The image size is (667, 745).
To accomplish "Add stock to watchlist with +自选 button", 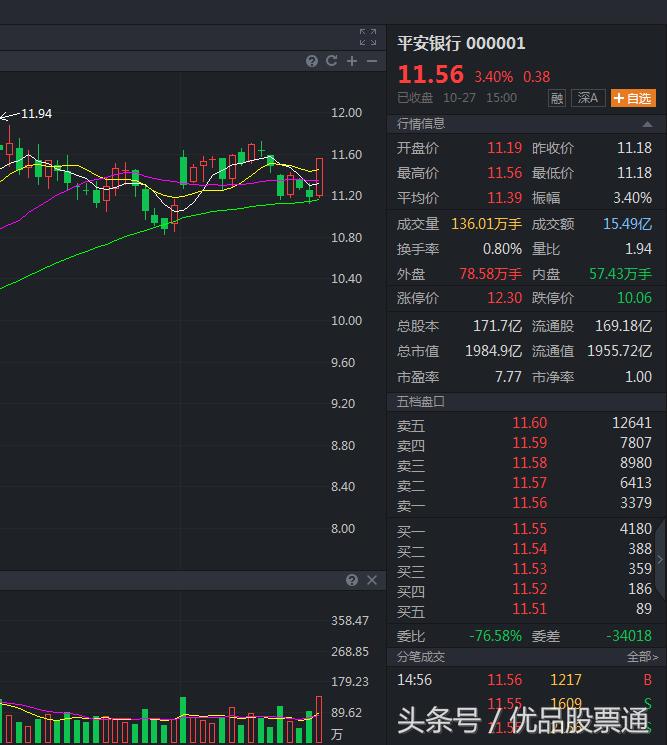I will click(x=633, y=98).
